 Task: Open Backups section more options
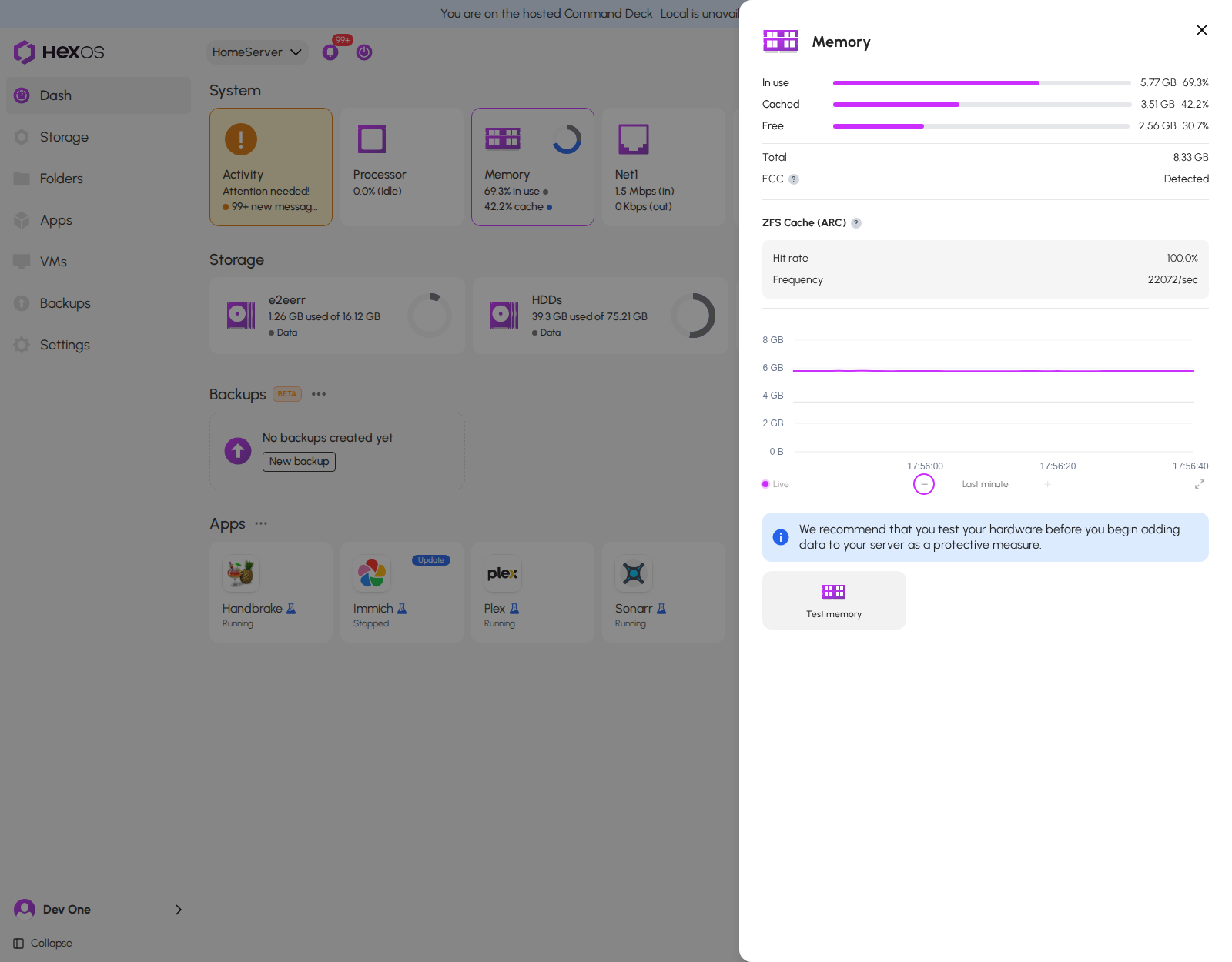[319, 394]
